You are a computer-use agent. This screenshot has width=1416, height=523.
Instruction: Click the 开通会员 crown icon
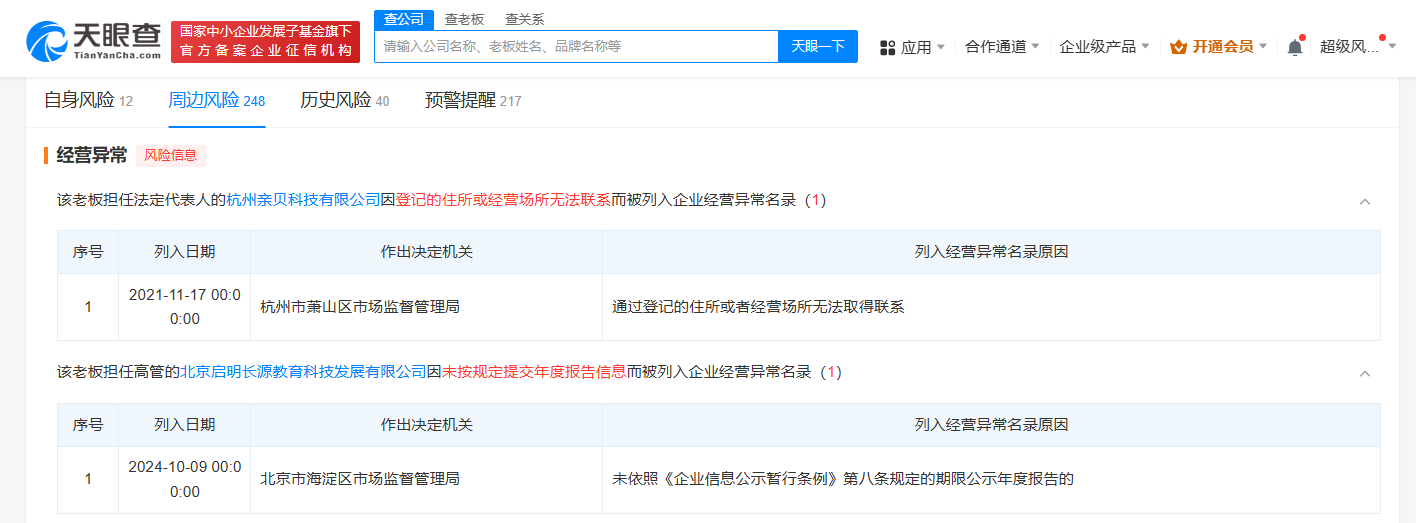tap(1178, 47)
